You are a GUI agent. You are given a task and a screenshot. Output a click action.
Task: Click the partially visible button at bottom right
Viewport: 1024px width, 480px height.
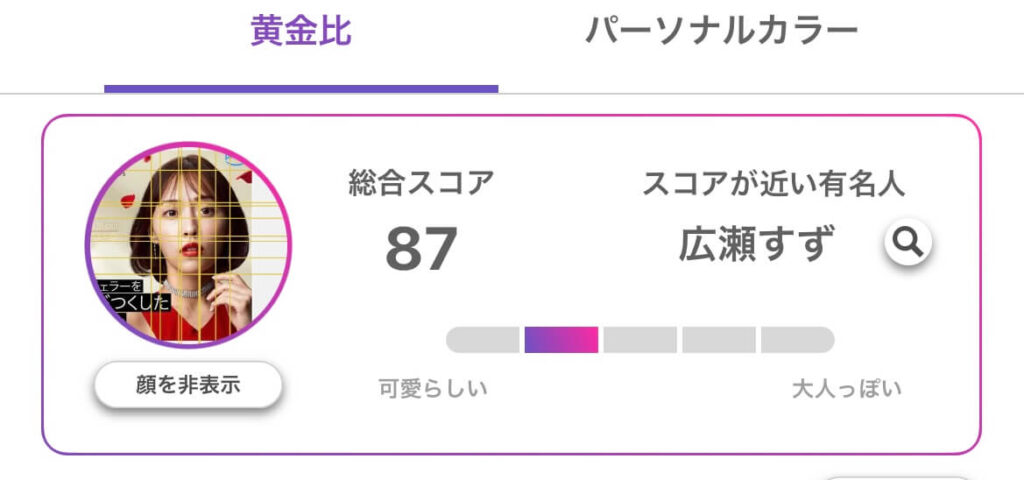pos(896,478)
